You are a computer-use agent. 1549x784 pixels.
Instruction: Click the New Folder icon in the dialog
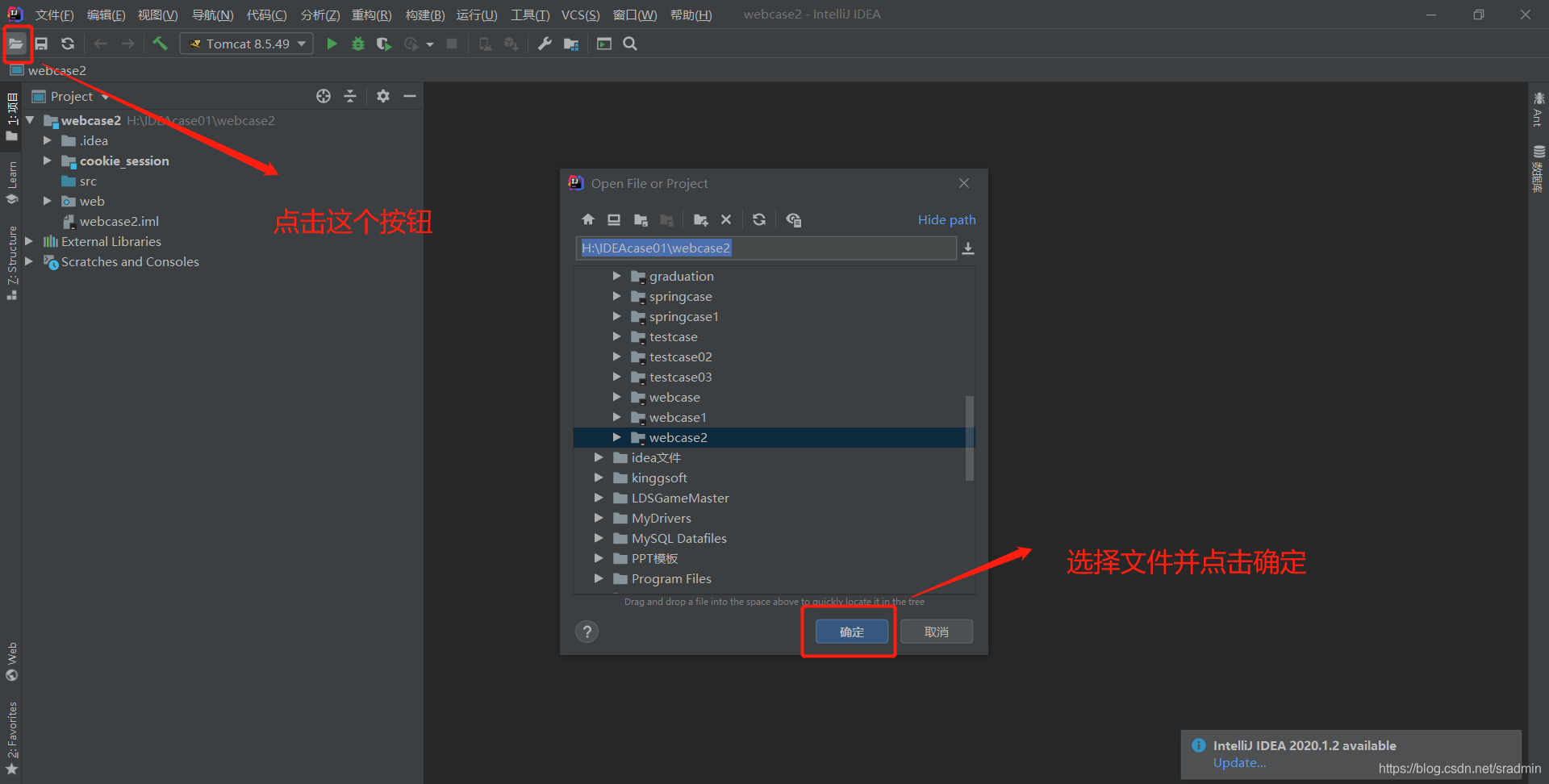[x=700, y=219]
